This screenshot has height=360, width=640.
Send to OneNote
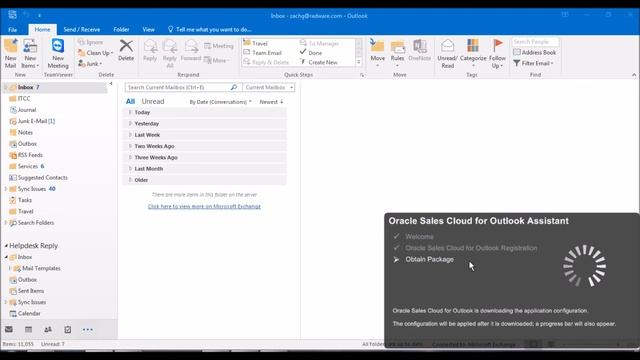[420, 51]
